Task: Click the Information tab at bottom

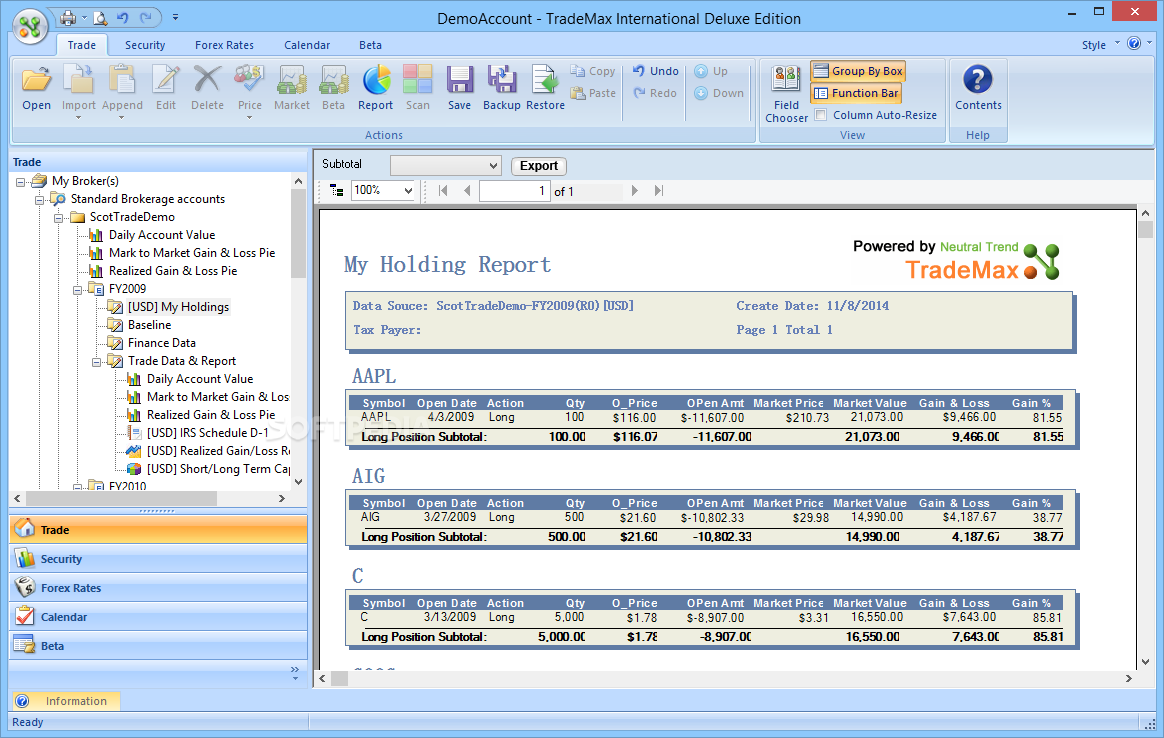Action: click(x=66, y=701)
